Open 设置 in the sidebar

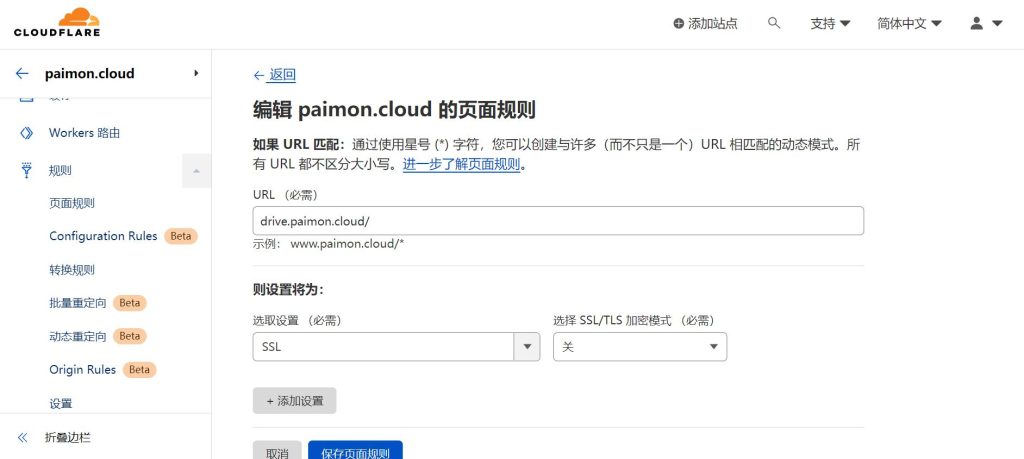point(61,404)
